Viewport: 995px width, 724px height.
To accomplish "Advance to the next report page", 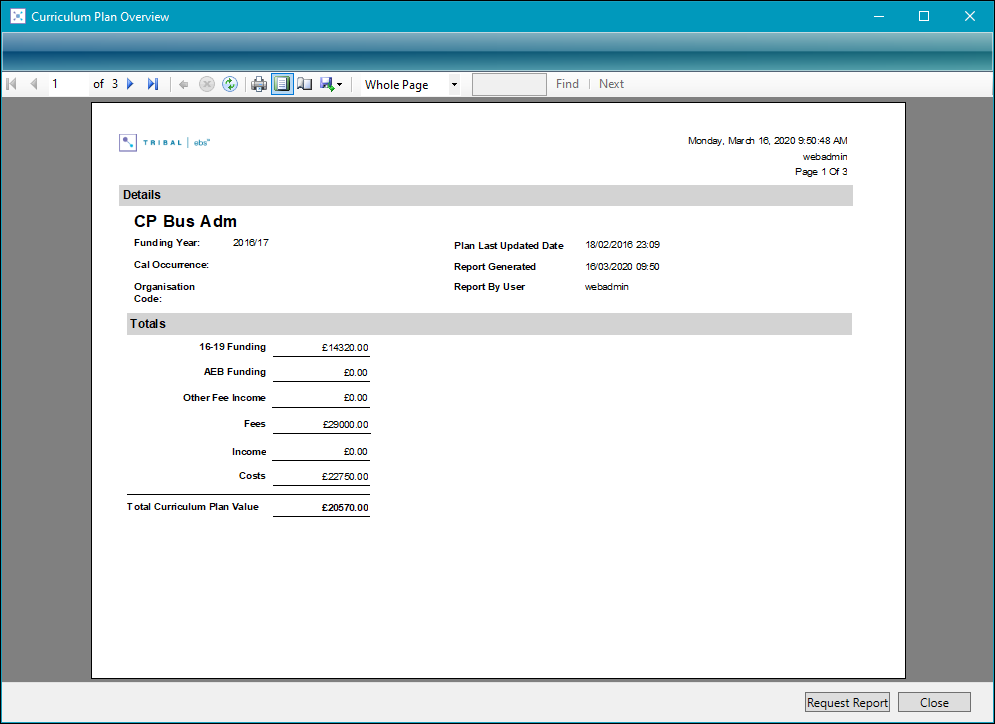I will click(130, 85).
